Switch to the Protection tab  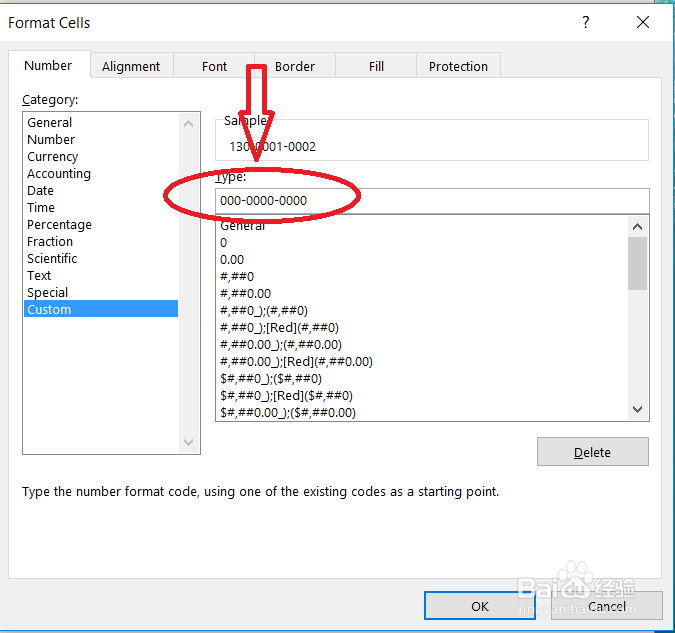458,66
